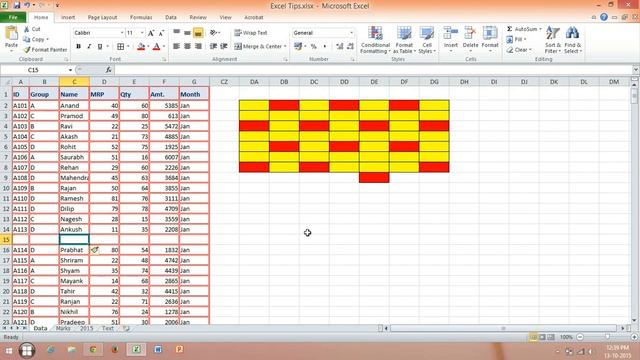This screenshot has height=360, width=640.
Task: Toggle Underline formatting
Action: (x=100, y=47)
